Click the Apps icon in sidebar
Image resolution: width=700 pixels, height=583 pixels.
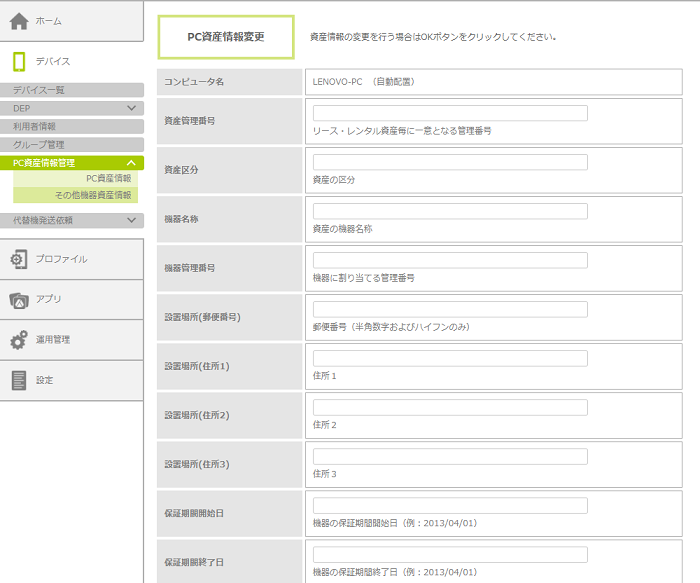tap(19, 299)
